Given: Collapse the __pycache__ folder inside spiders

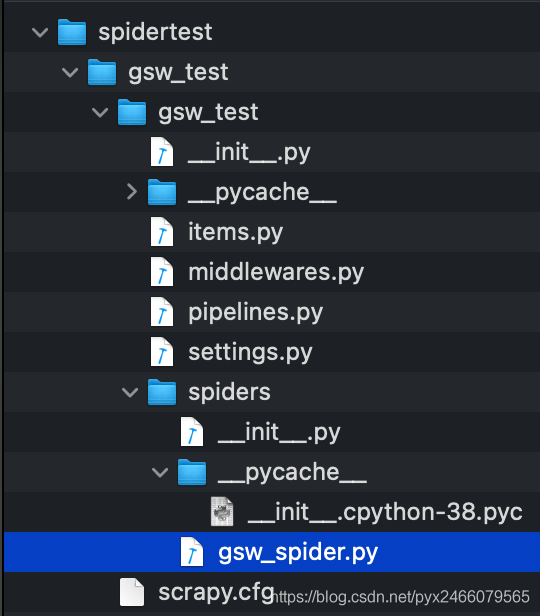Looking at the screenshot, I should (x=160, y=472).
